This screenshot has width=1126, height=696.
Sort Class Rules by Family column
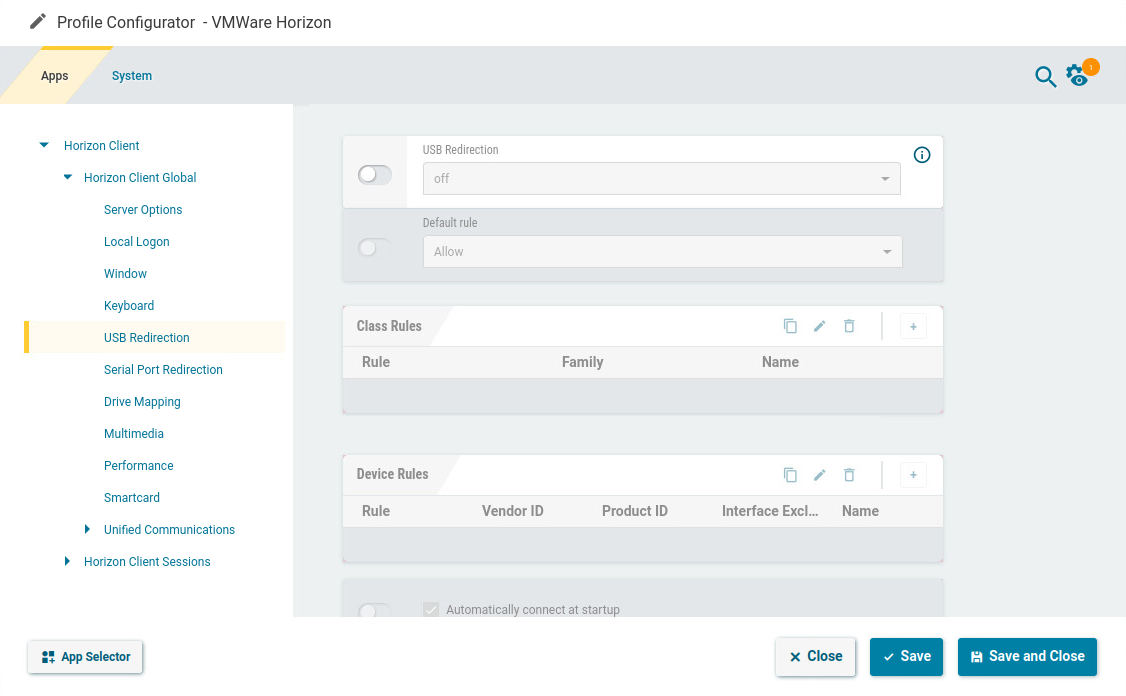[x=582, y=362]
